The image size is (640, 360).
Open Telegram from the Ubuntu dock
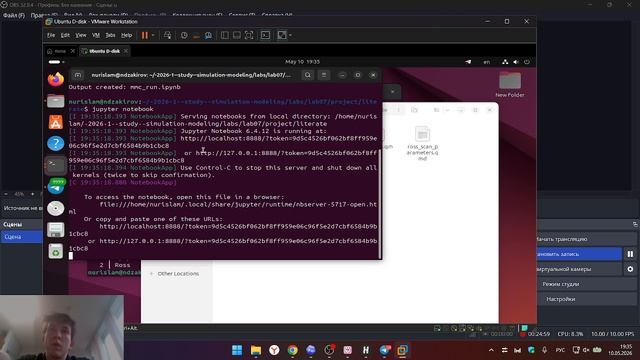tap(56, 187)
